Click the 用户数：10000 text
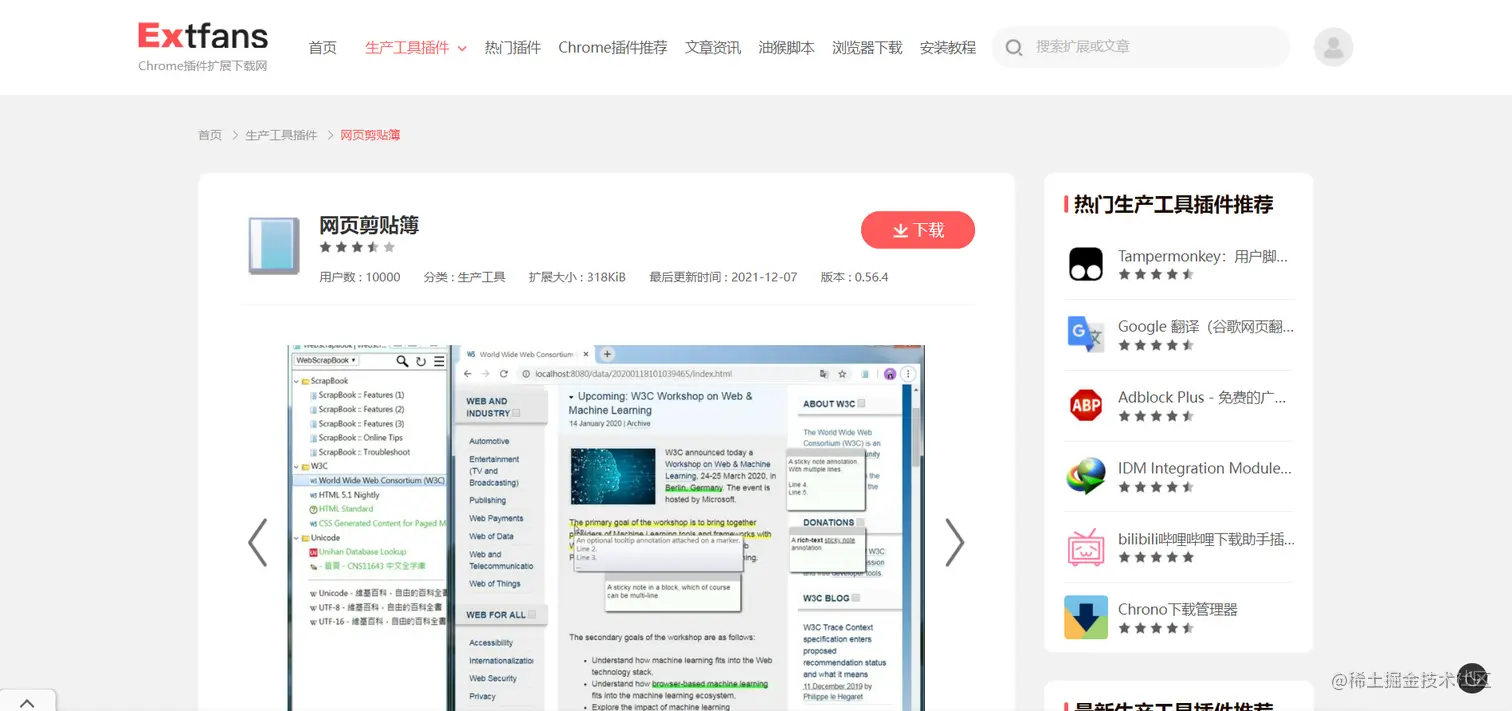The height and width of the screenshot is (711, 1512). point(360,277)
